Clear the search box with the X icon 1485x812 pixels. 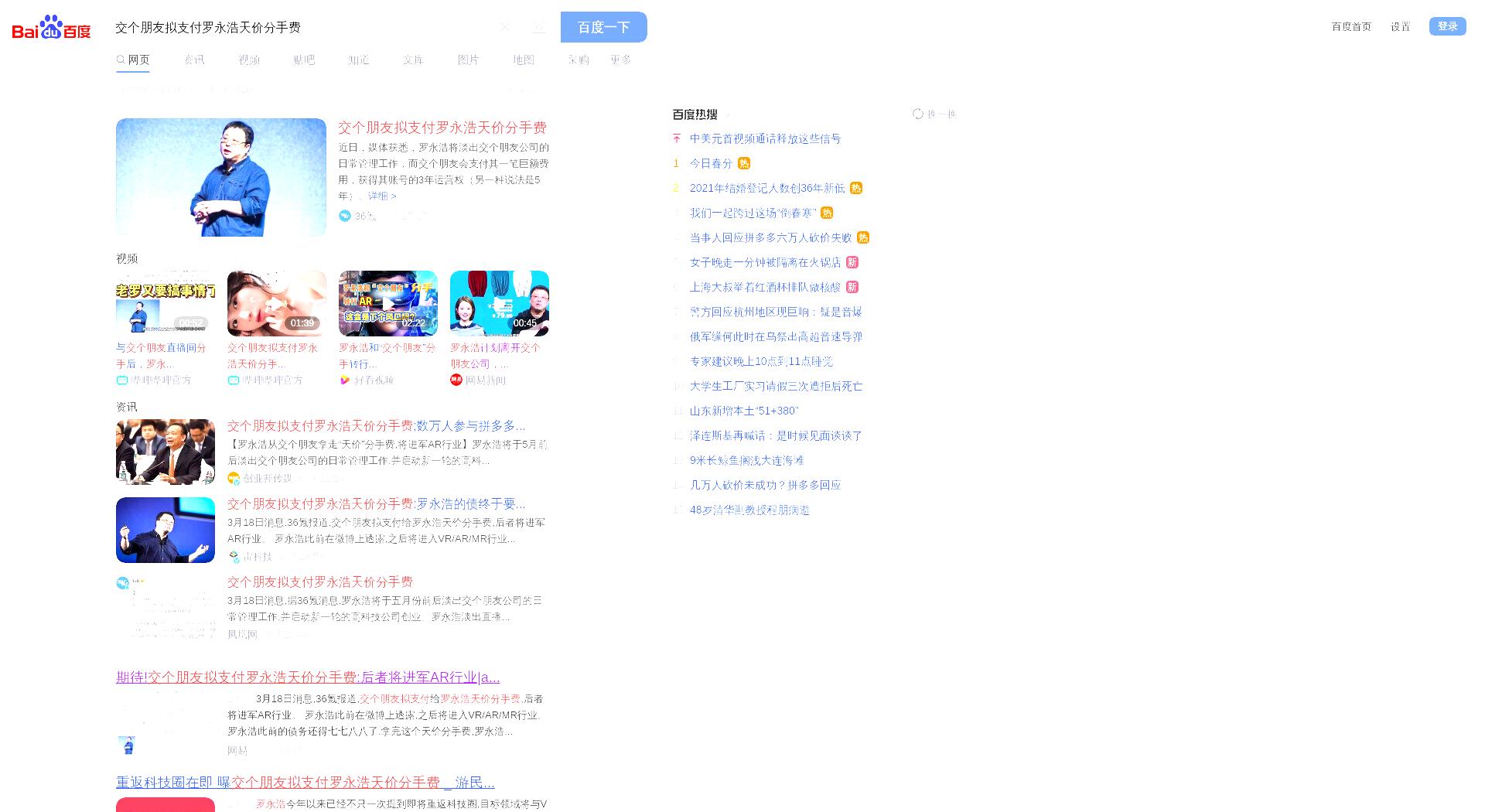point(505,27)
